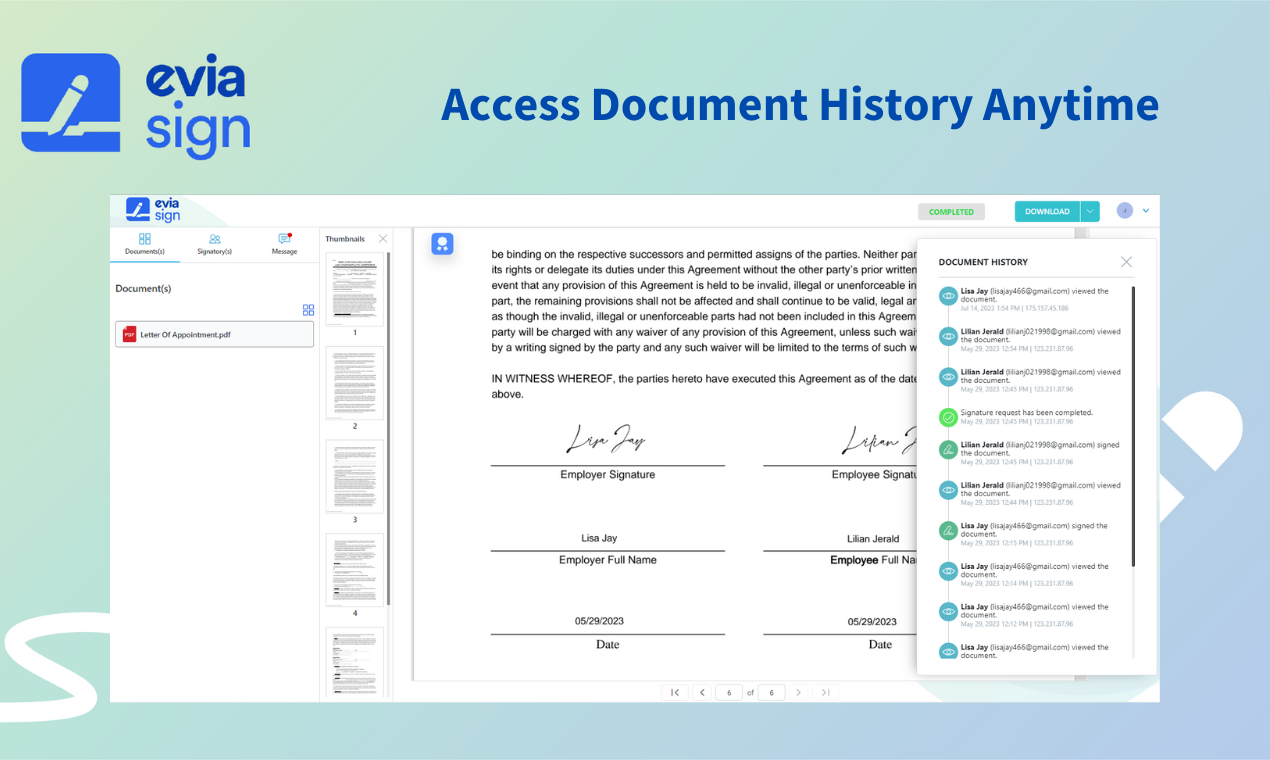Click 'Employer Full Name' label

608,560
